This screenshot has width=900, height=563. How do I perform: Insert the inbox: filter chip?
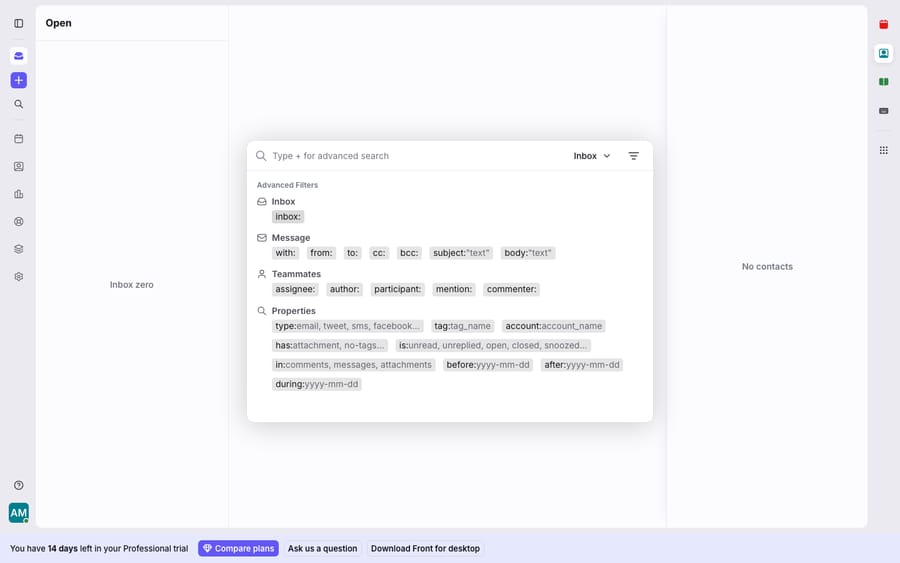288,217
